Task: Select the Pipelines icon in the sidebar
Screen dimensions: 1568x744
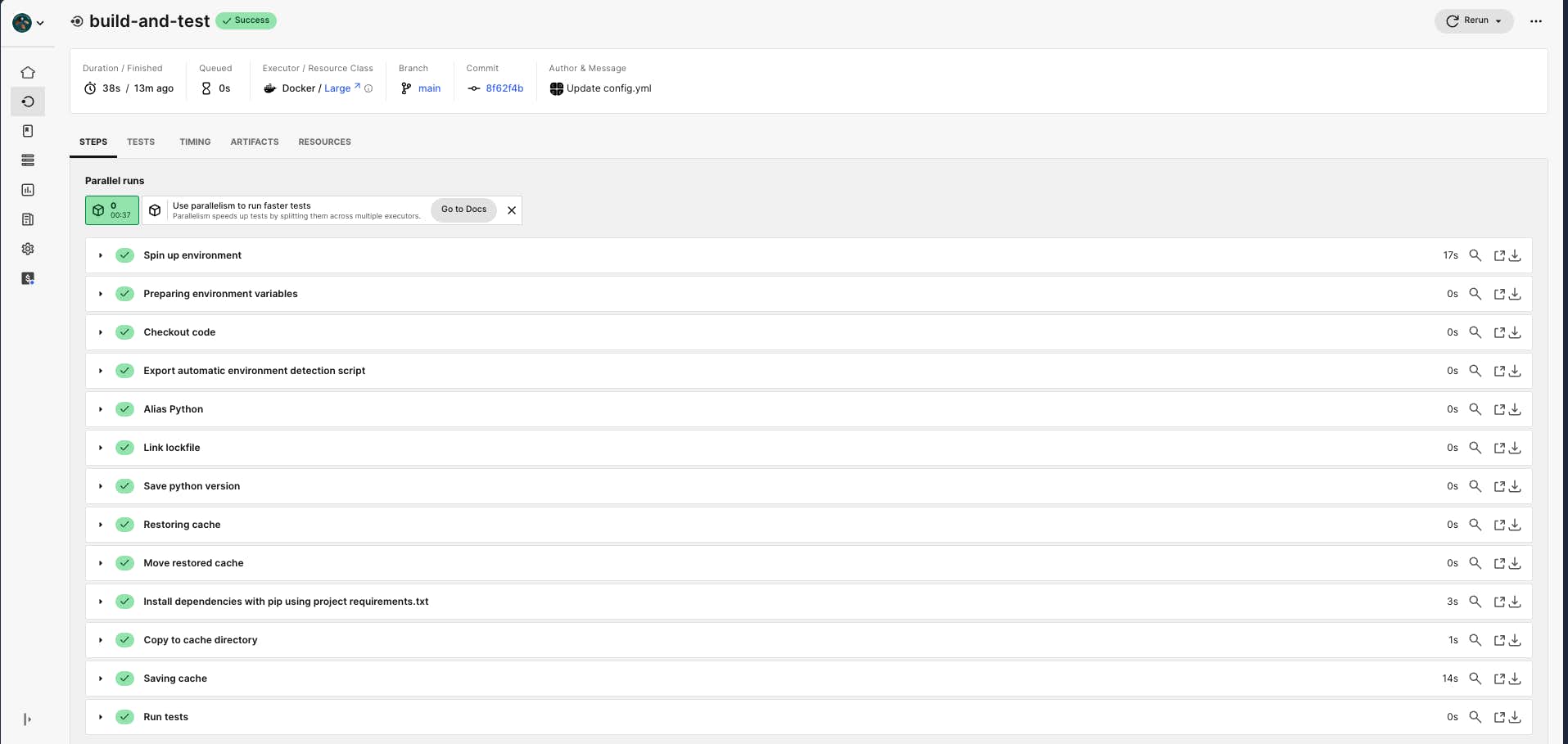Action: click(28, 101)
